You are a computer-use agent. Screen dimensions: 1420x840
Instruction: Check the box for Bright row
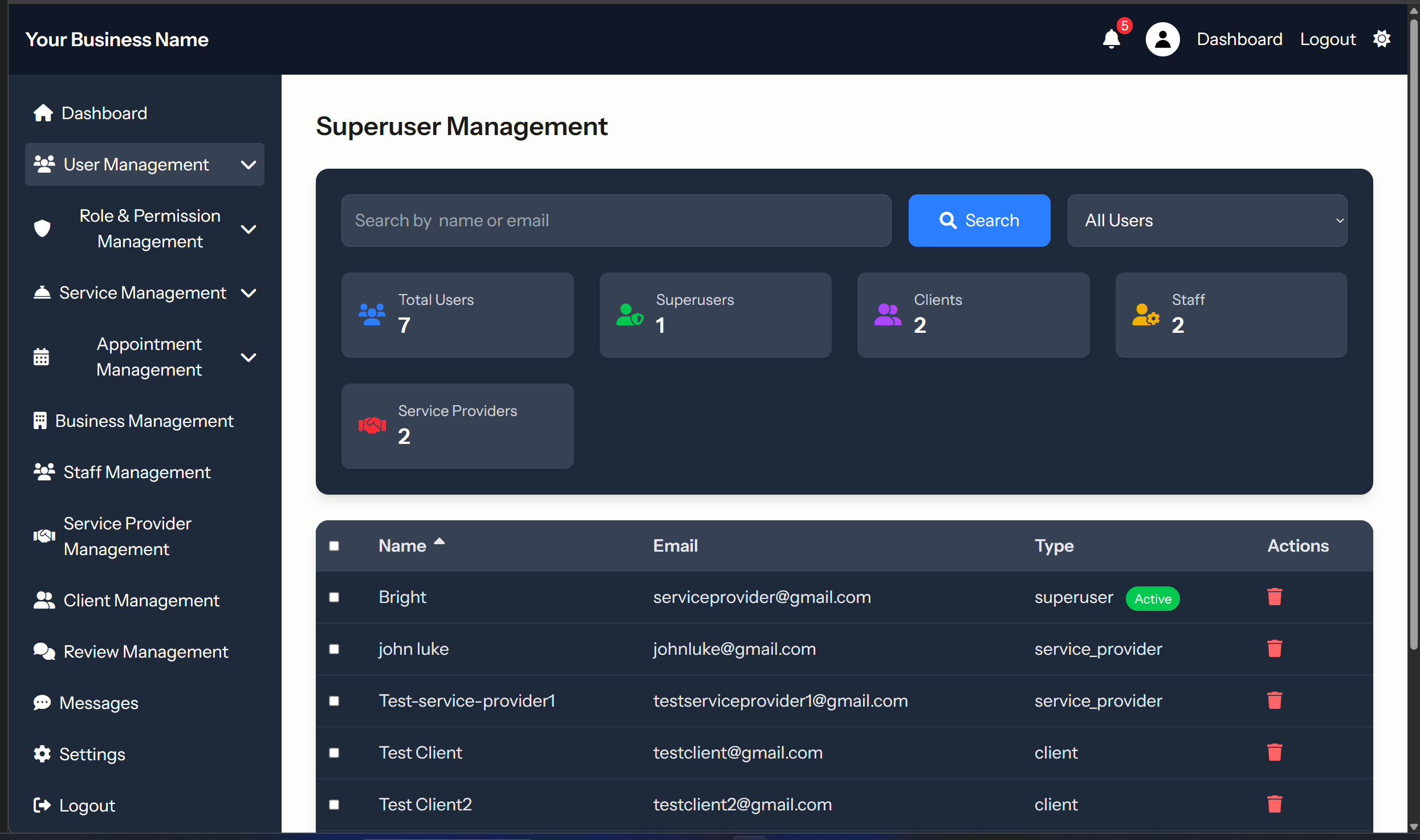(334, 597)
